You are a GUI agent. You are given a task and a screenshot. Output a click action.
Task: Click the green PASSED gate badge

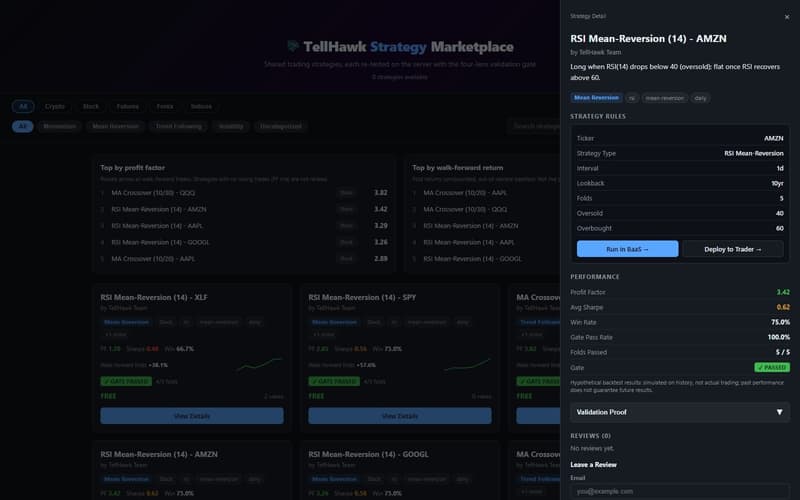[x=771, y=367]
